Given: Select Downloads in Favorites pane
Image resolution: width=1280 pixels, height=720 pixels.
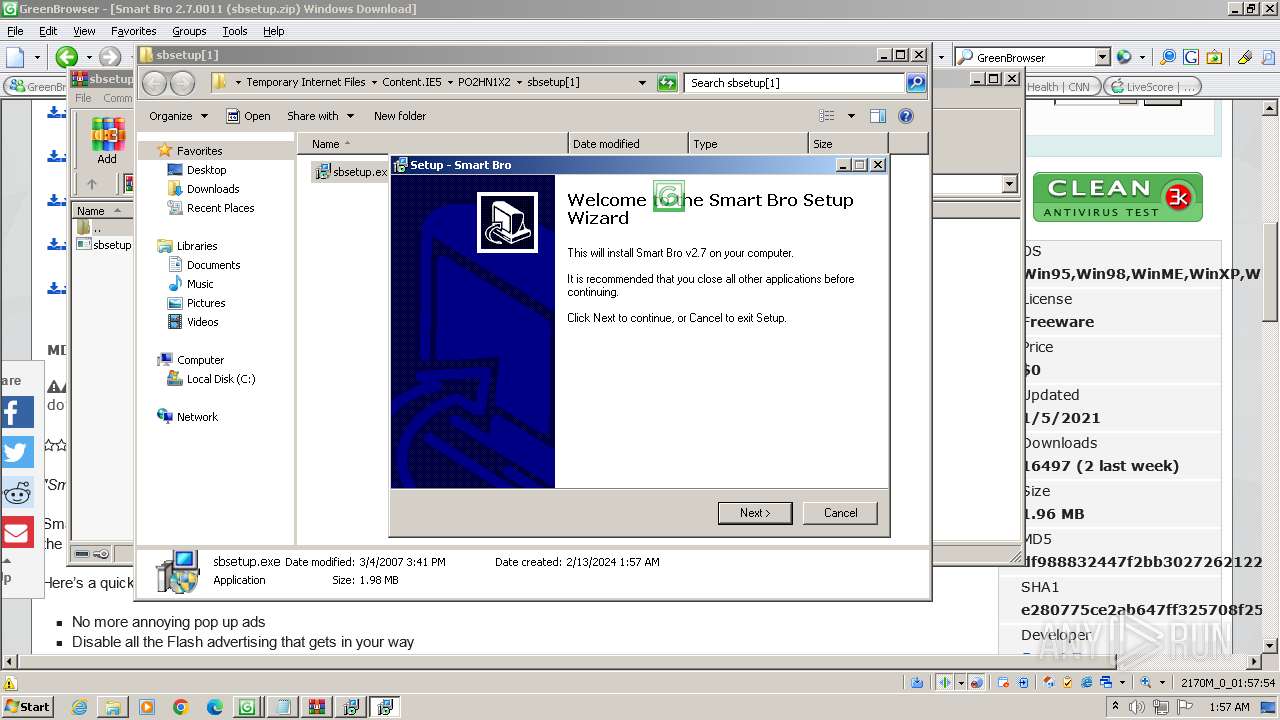Looking at the screenshot, I should [x=213, y=189].
